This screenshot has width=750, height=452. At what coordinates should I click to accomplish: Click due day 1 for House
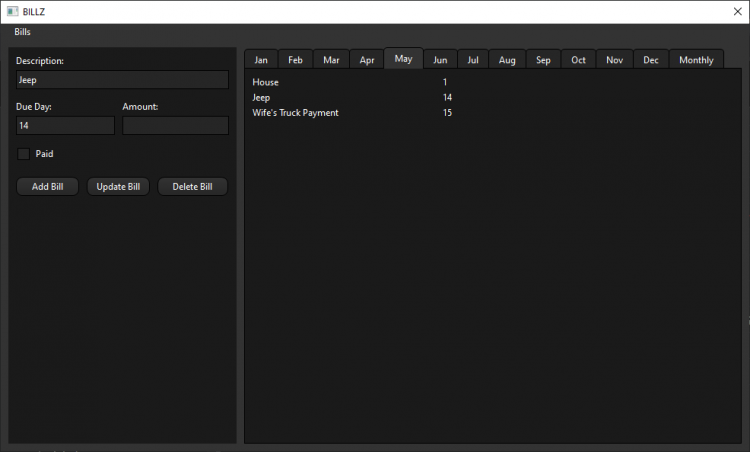[x=445, y=82]
